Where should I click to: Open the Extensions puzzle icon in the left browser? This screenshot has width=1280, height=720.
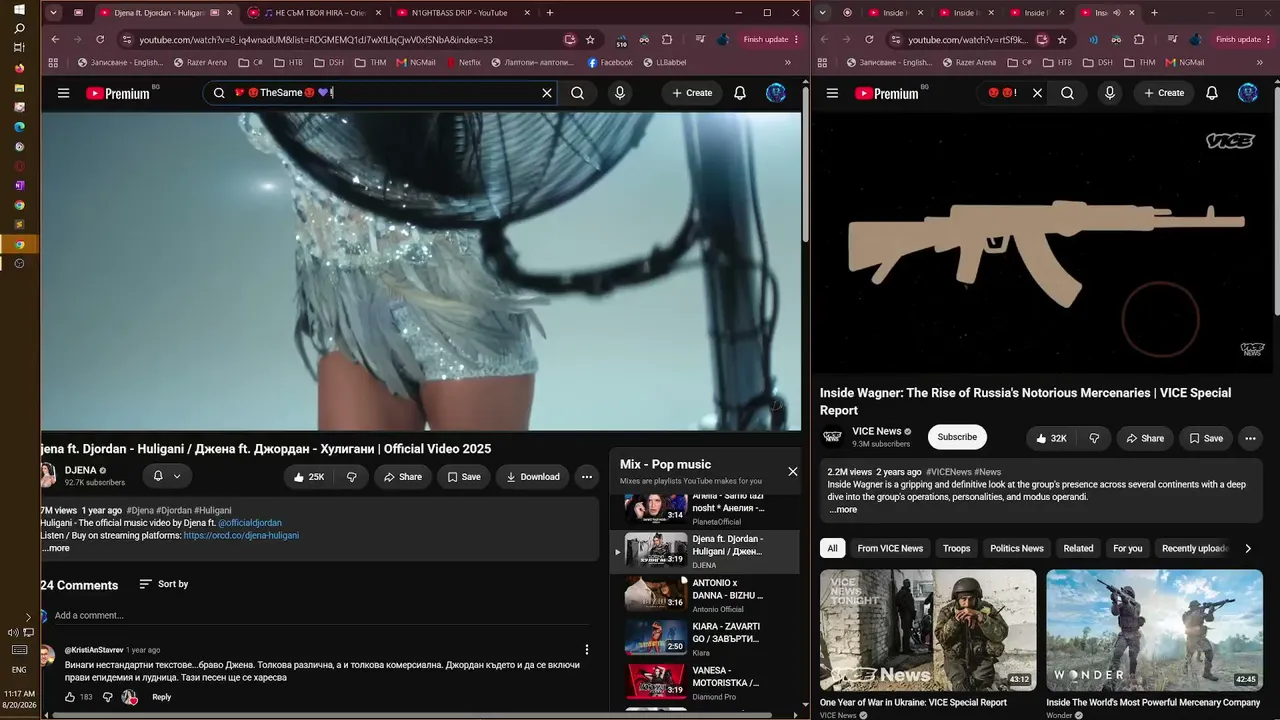coord(667,40)
